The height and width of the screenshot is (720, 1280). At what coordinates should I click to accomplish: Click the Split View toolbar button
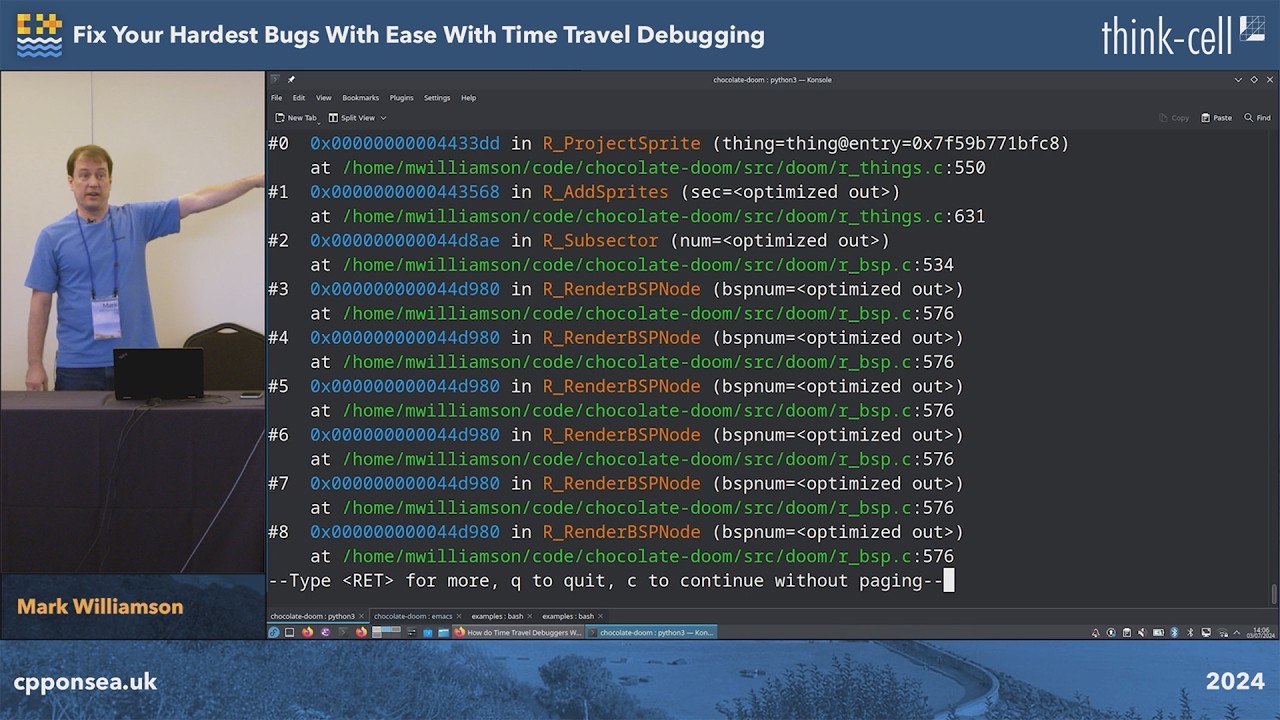(x=352, y=118)
